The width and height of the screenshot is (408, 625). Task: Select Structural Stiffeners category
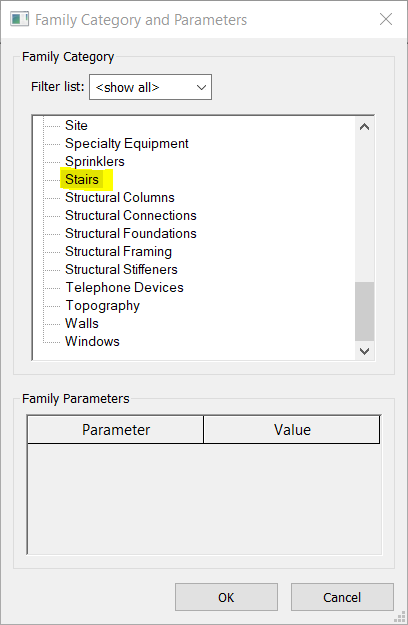click(121, 269)
